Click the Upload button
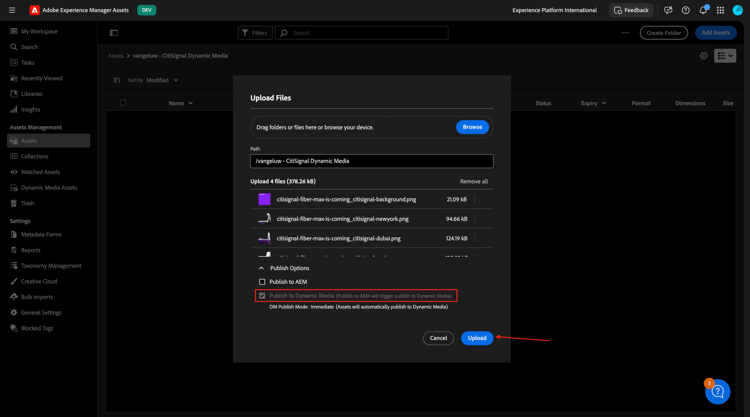Screen dimensions: 750x417 click(x=477, y=338)
